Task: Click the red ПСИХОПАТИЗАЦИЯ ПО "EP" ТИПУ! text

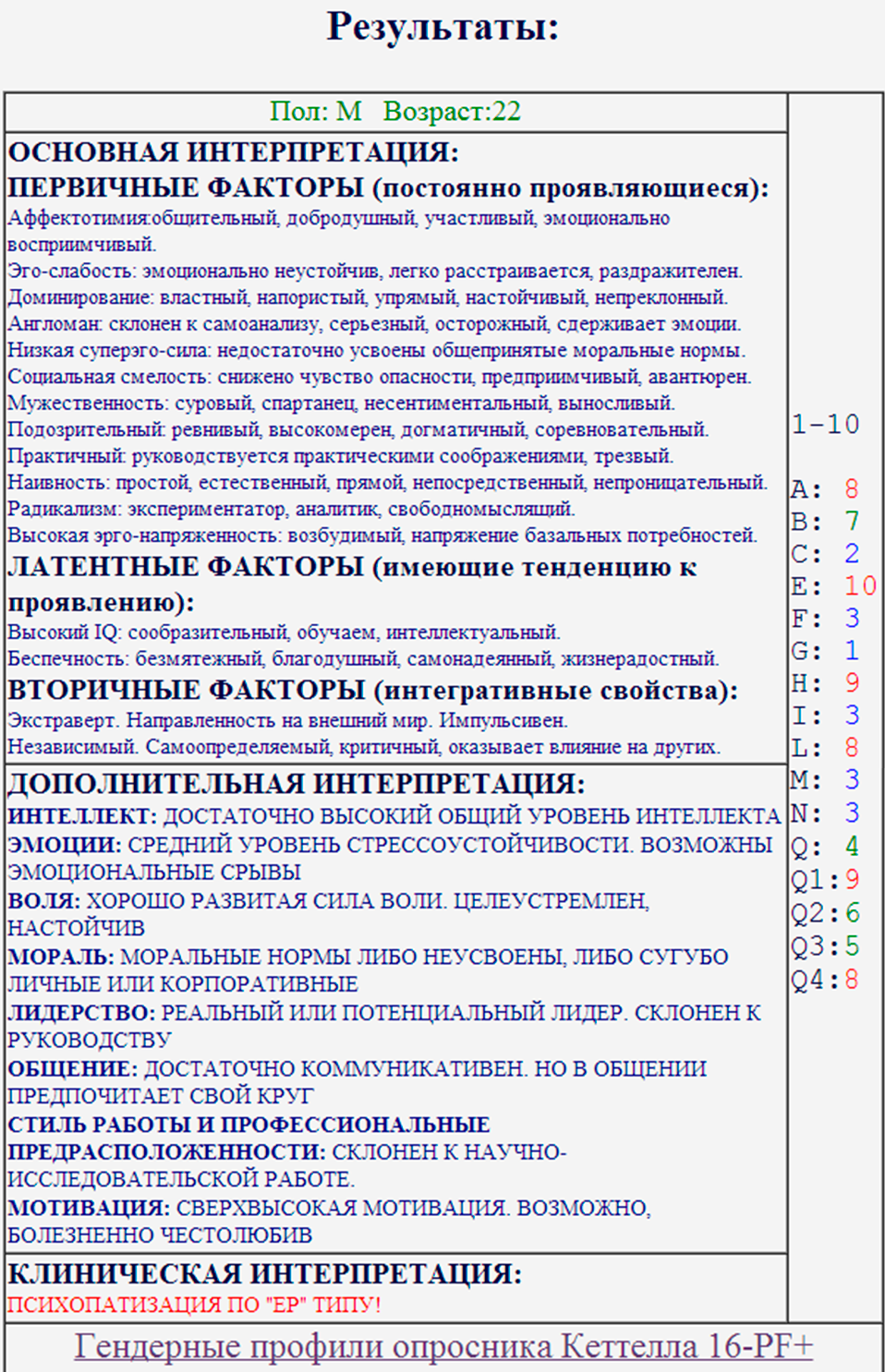Action: pyautogui.click(x=194, y=1305)
